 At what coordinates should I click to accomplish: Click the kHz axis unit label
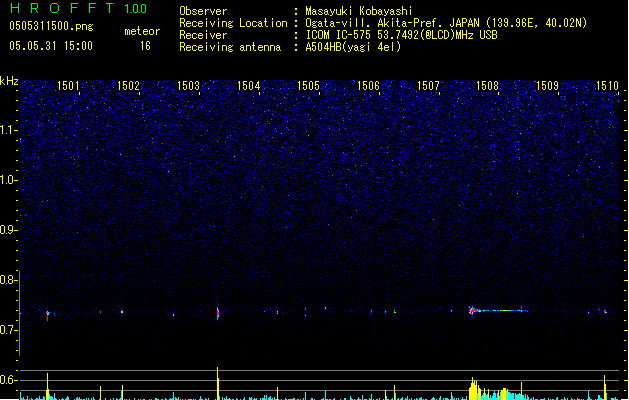pyautogui.click(x=9, y=81)
